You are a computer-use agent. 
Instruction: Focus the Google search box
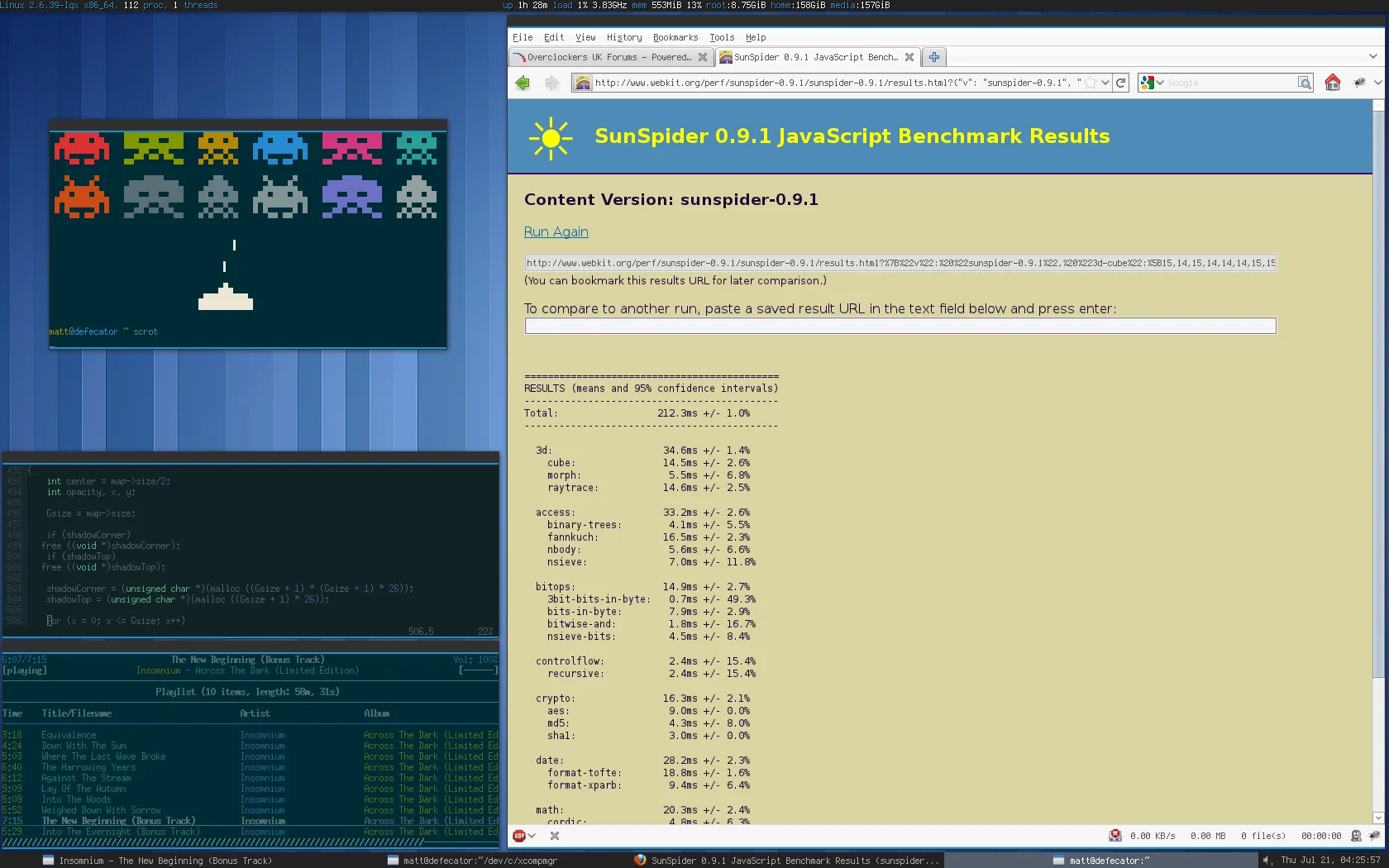pyautogui.click(x=1230, y=83)
